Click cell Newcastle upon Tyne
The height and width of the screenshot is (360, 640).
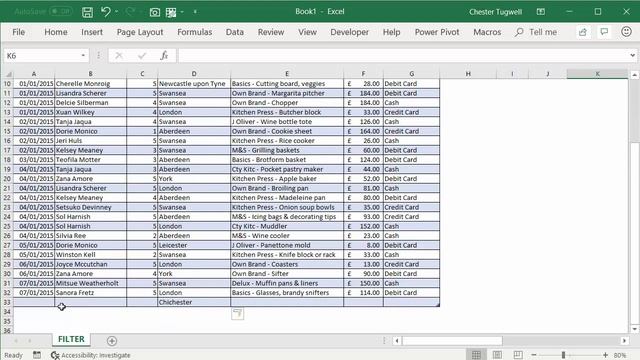pyautogui.click(x=194, y=84)
